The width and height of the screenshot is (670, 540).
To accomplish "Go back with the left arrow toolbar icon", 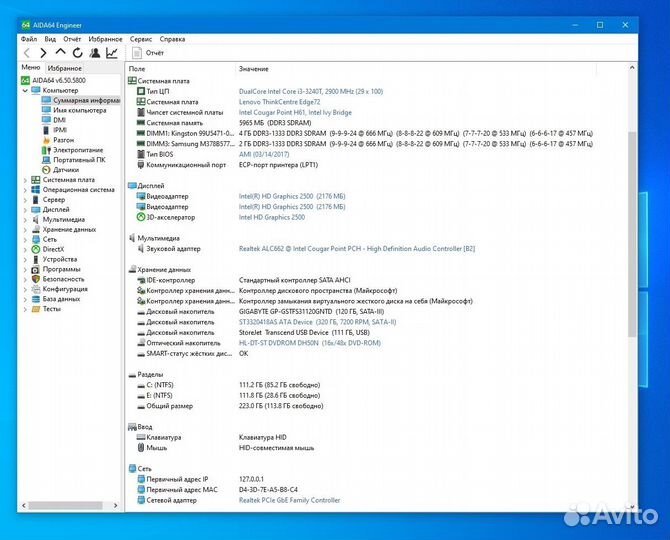I will coord(27,53).
